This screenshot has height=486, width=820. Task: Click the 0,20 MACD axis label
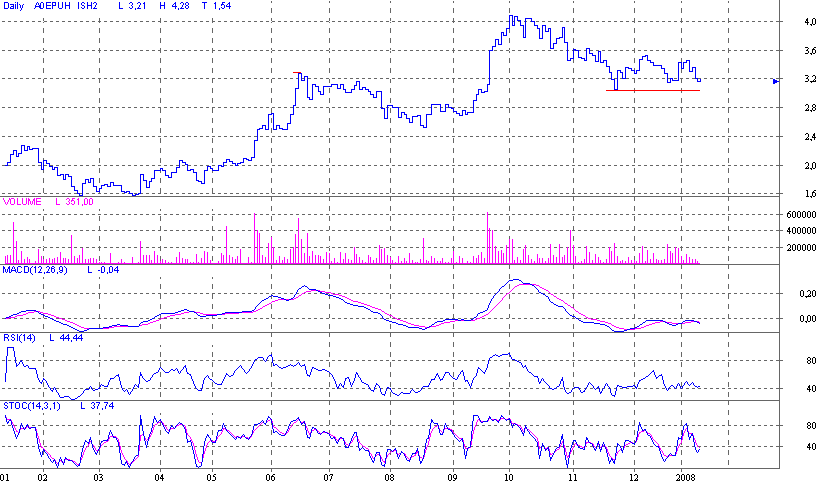pyautogui.click(x=807, y=294)
